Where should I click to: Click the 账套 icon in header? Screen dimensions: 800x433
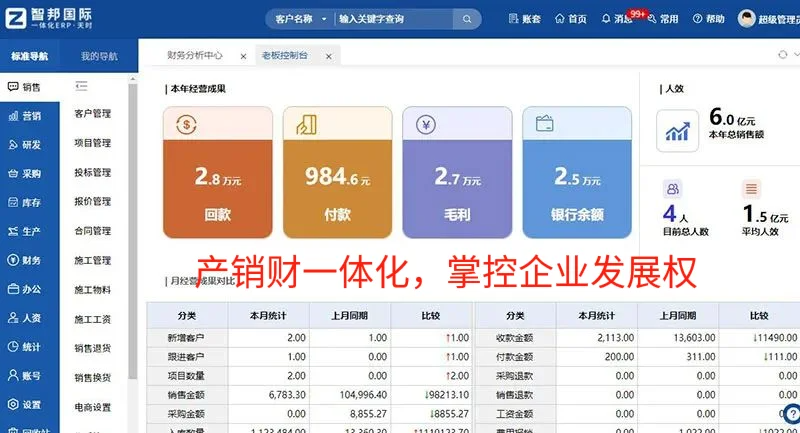pos(513,19)
